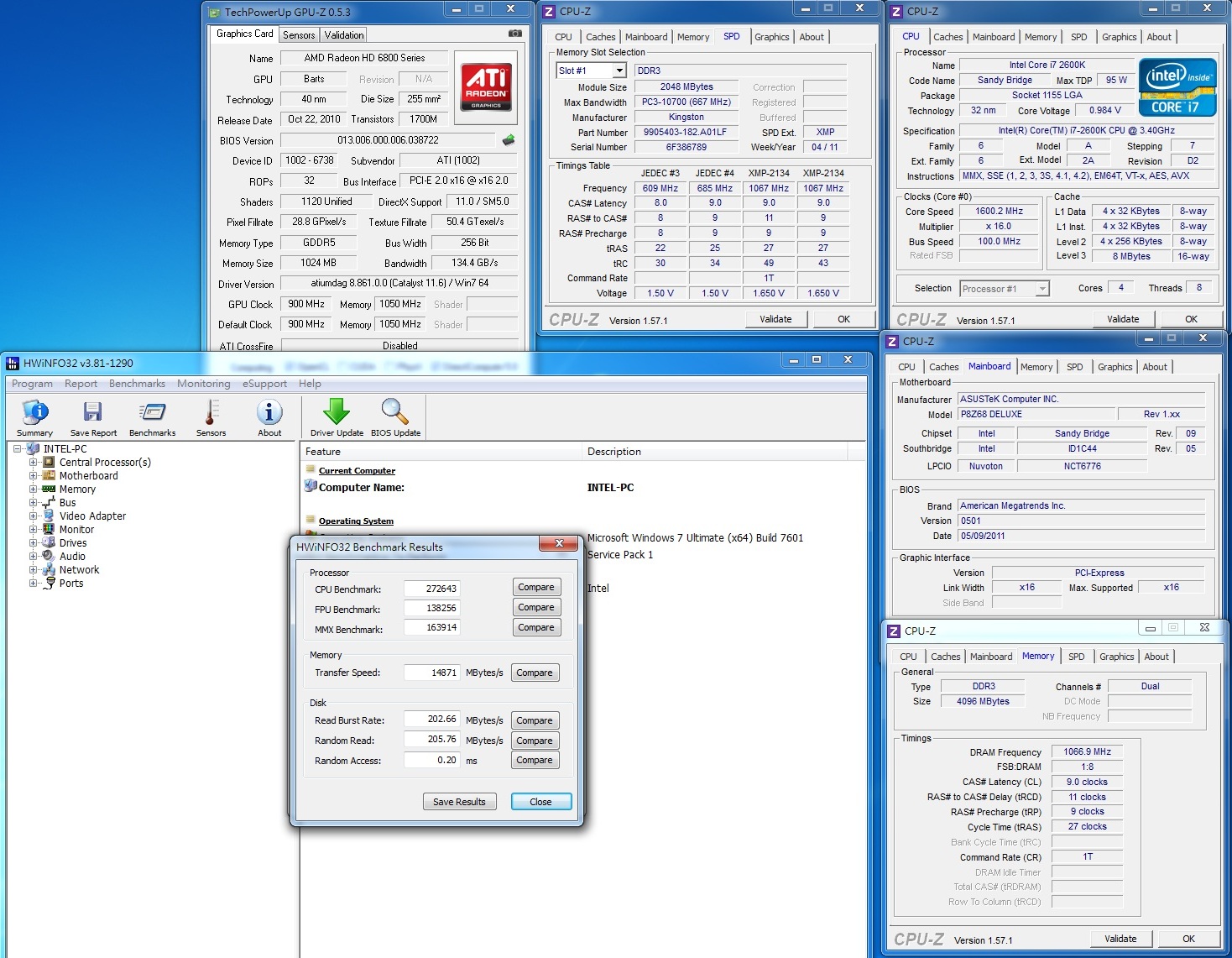Image resolution: width=1232 pixels, height=958 pixels.
Task: Click the GPU-Z screenshot camera icon
Action: 514,34
